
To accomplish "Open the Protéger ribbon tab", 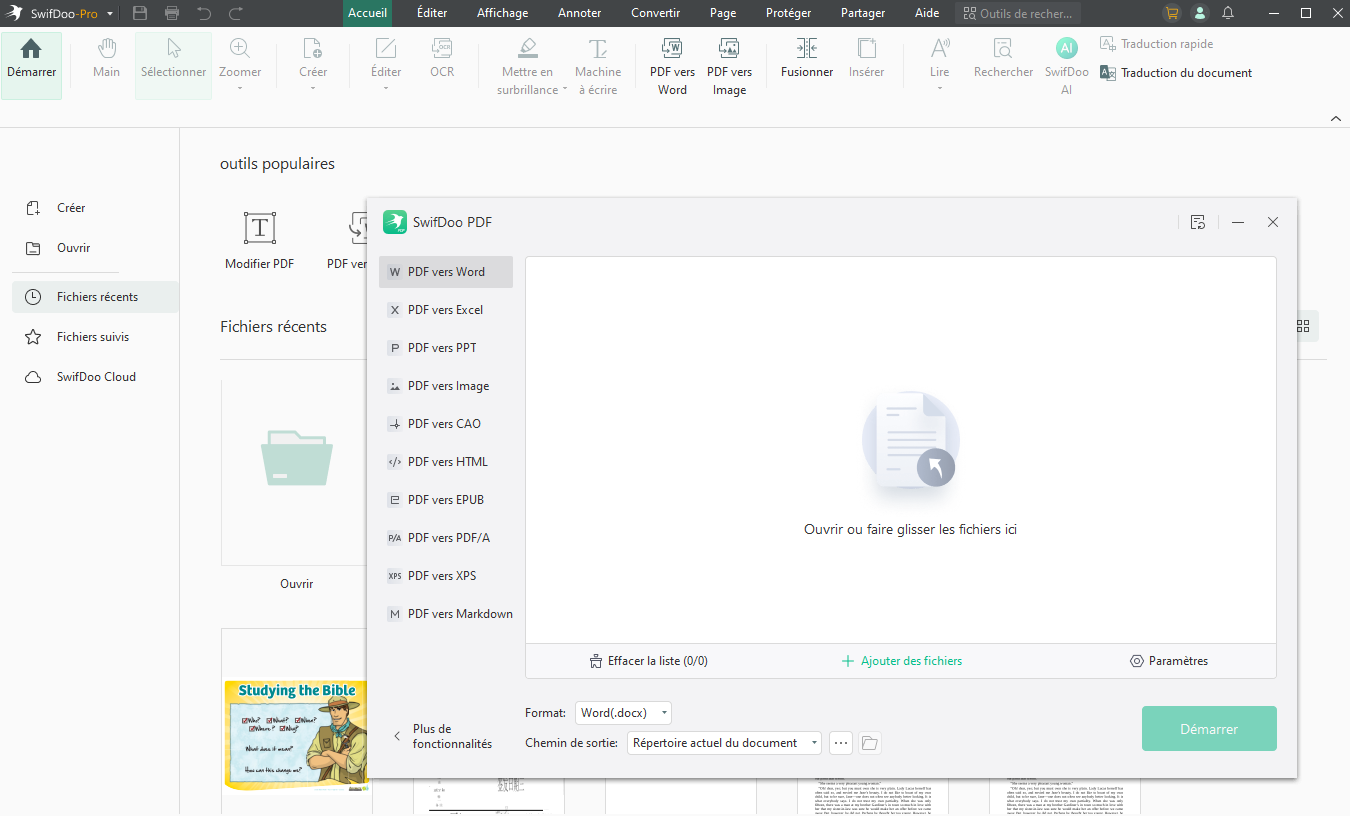I will (x=788, y=13).
